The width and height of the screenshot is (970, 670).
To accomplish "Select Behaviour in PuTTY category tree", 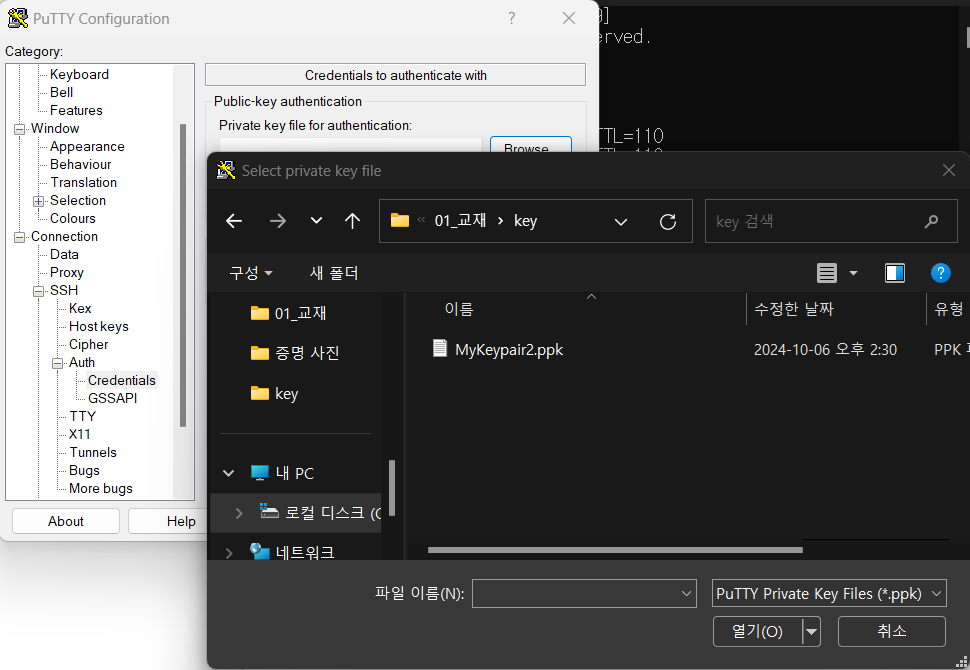I will click(80, 165).
